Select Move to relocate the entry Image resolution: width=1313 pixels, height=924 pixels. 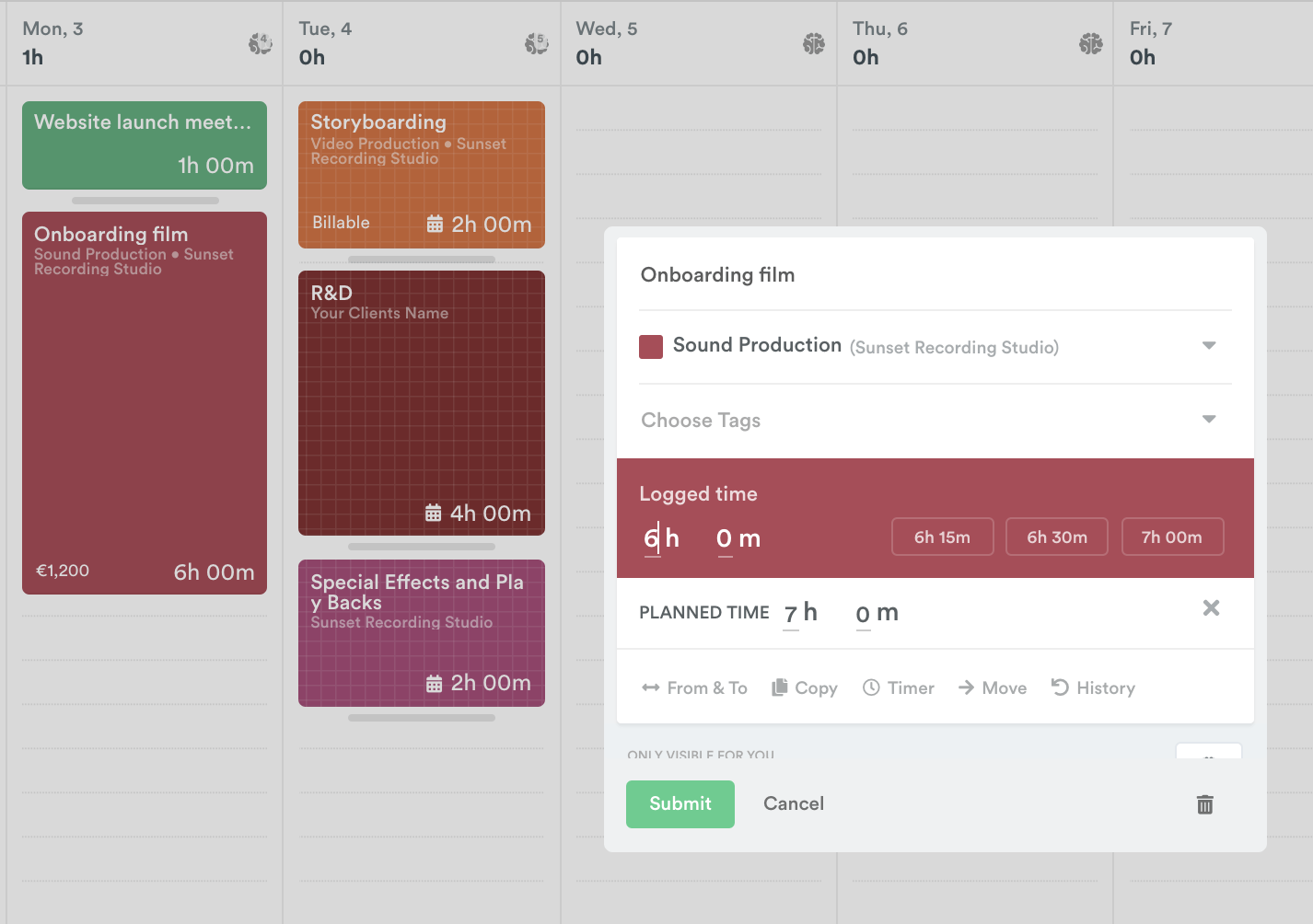(x=992, y=687)
